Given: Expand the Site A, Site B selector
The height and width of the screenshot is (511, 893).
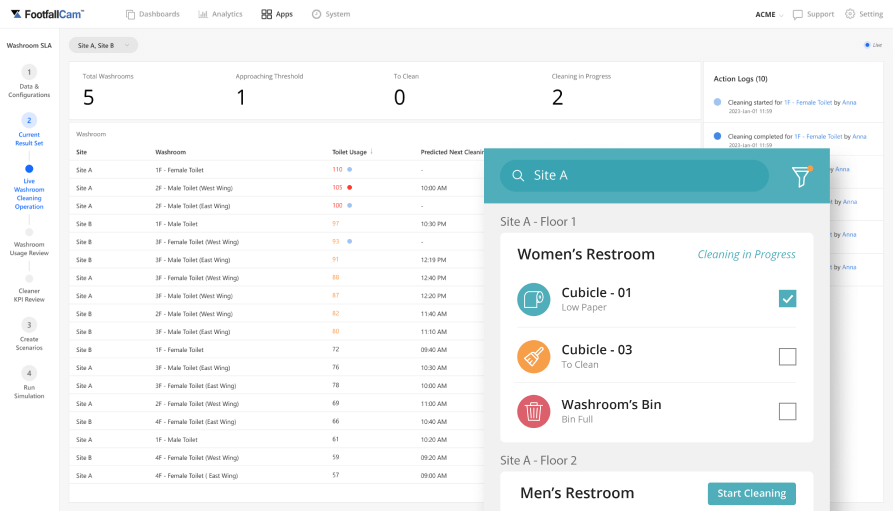Looking at the screenshot, I should click(x=103, y=46).
